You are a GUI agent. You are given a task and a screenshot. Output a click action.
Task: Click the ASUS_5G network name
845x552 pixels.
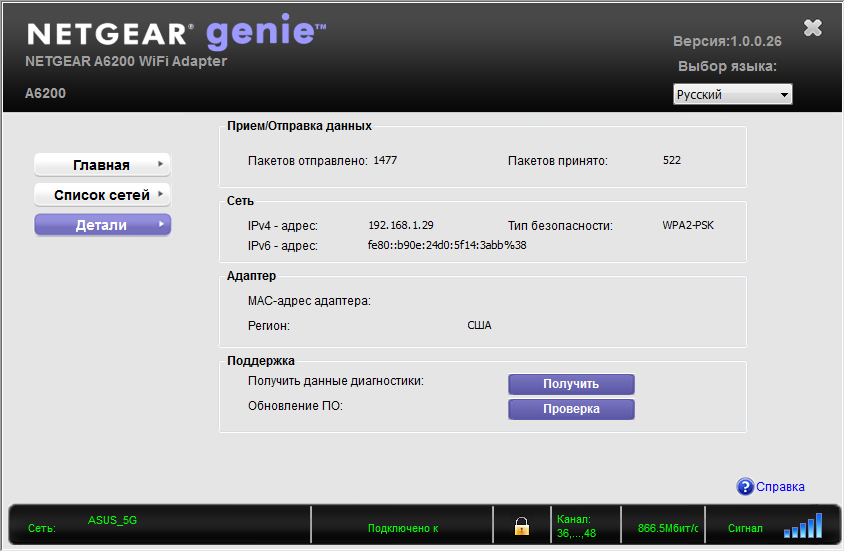pos(112,520)
